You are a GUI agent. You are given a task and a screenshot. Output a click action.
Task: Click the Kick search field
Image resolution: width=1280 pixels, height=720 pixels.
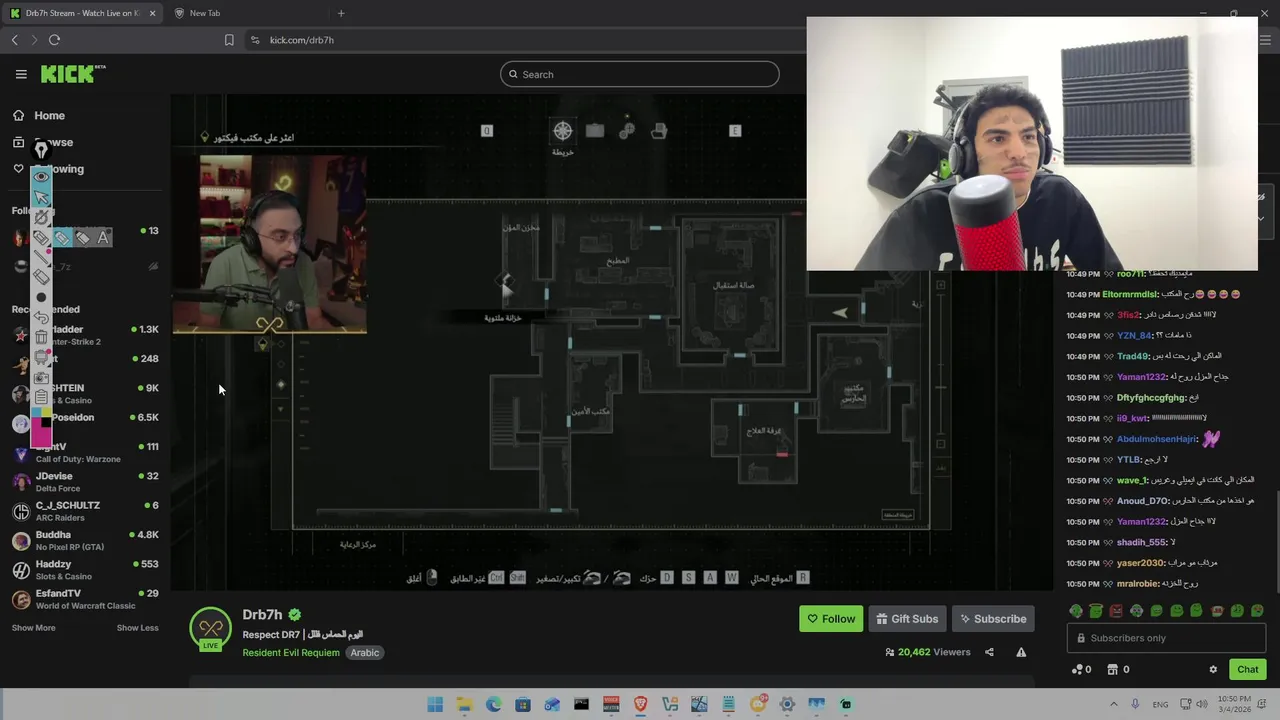[639, 74]
